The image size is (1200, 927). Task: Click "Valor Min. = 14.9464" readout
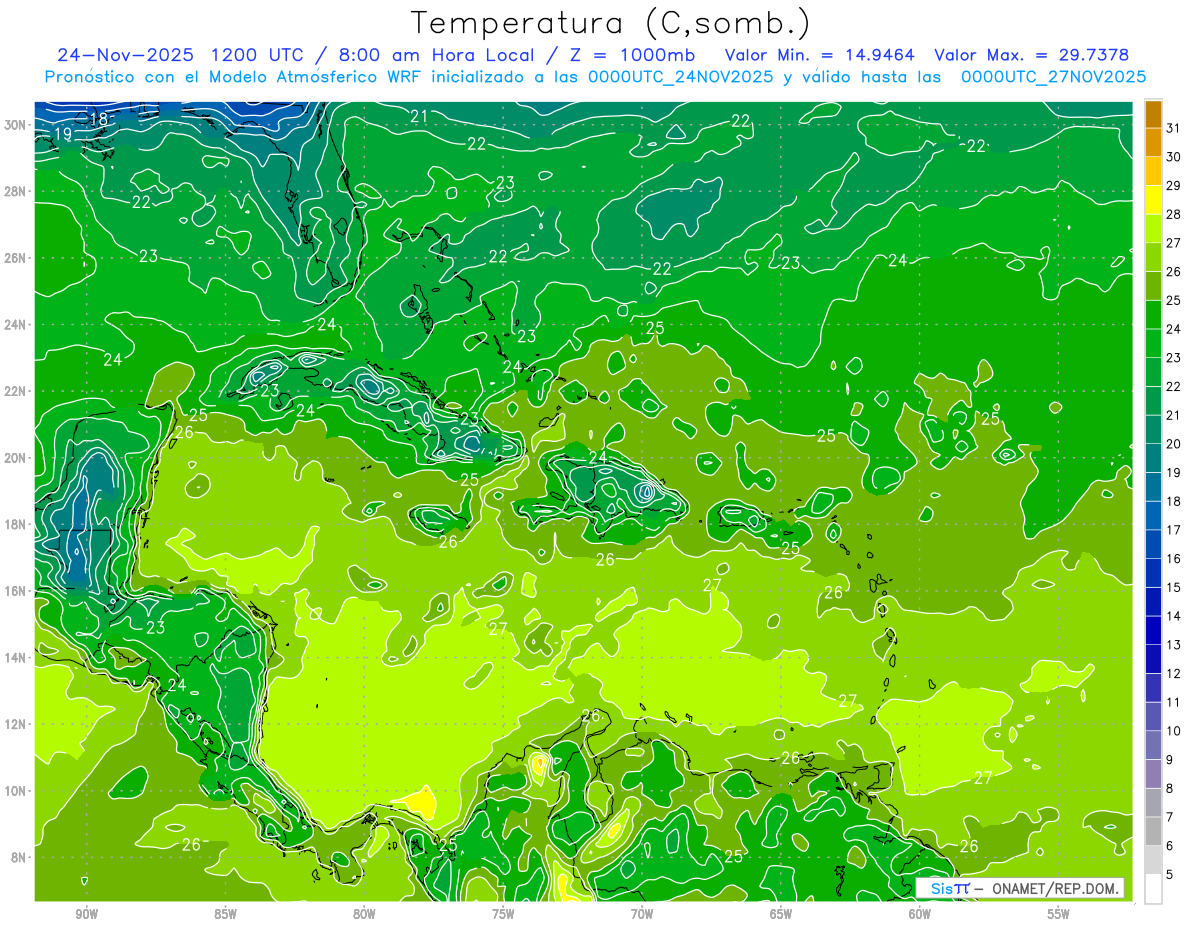[820, 55]
